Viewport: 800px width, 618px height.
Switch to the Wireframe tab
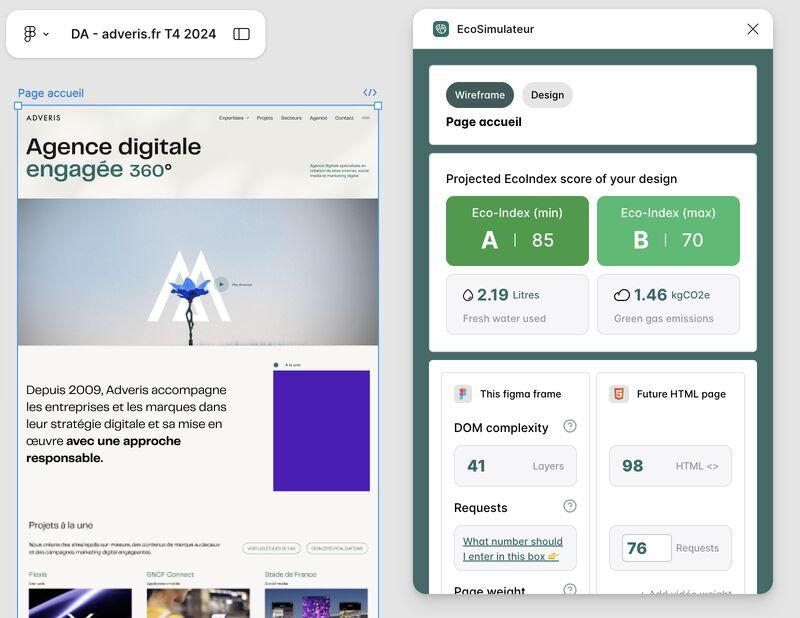click(480, 95)
